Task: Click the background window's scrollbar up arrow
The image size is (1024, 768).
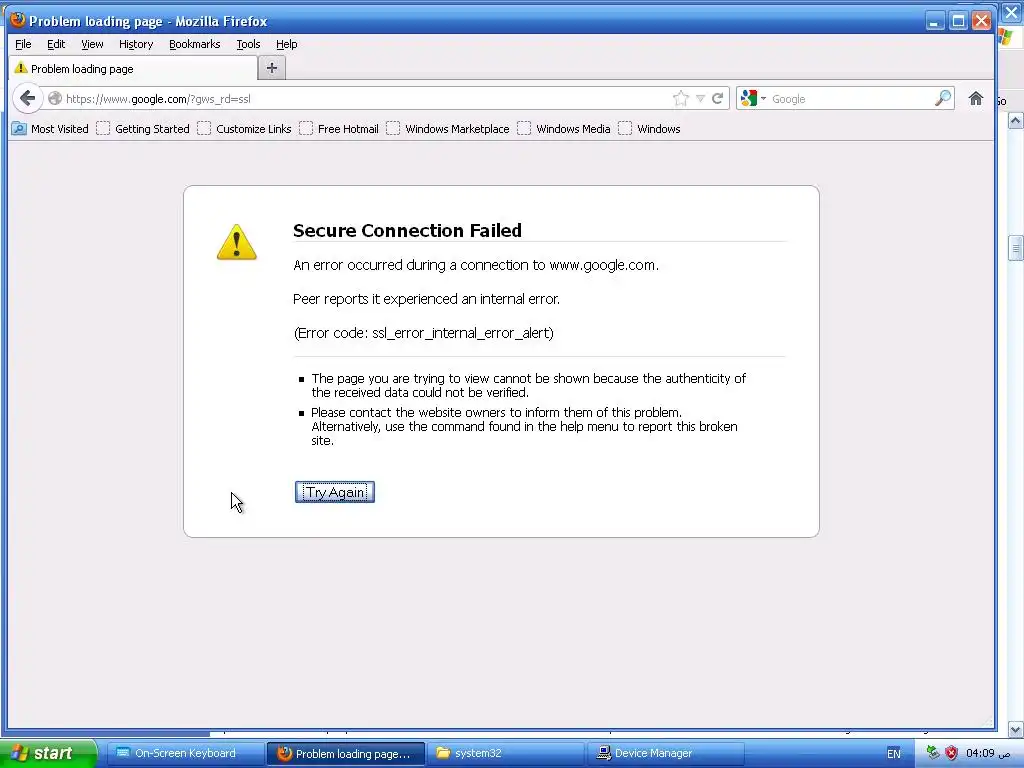Action: [1015, 121]
